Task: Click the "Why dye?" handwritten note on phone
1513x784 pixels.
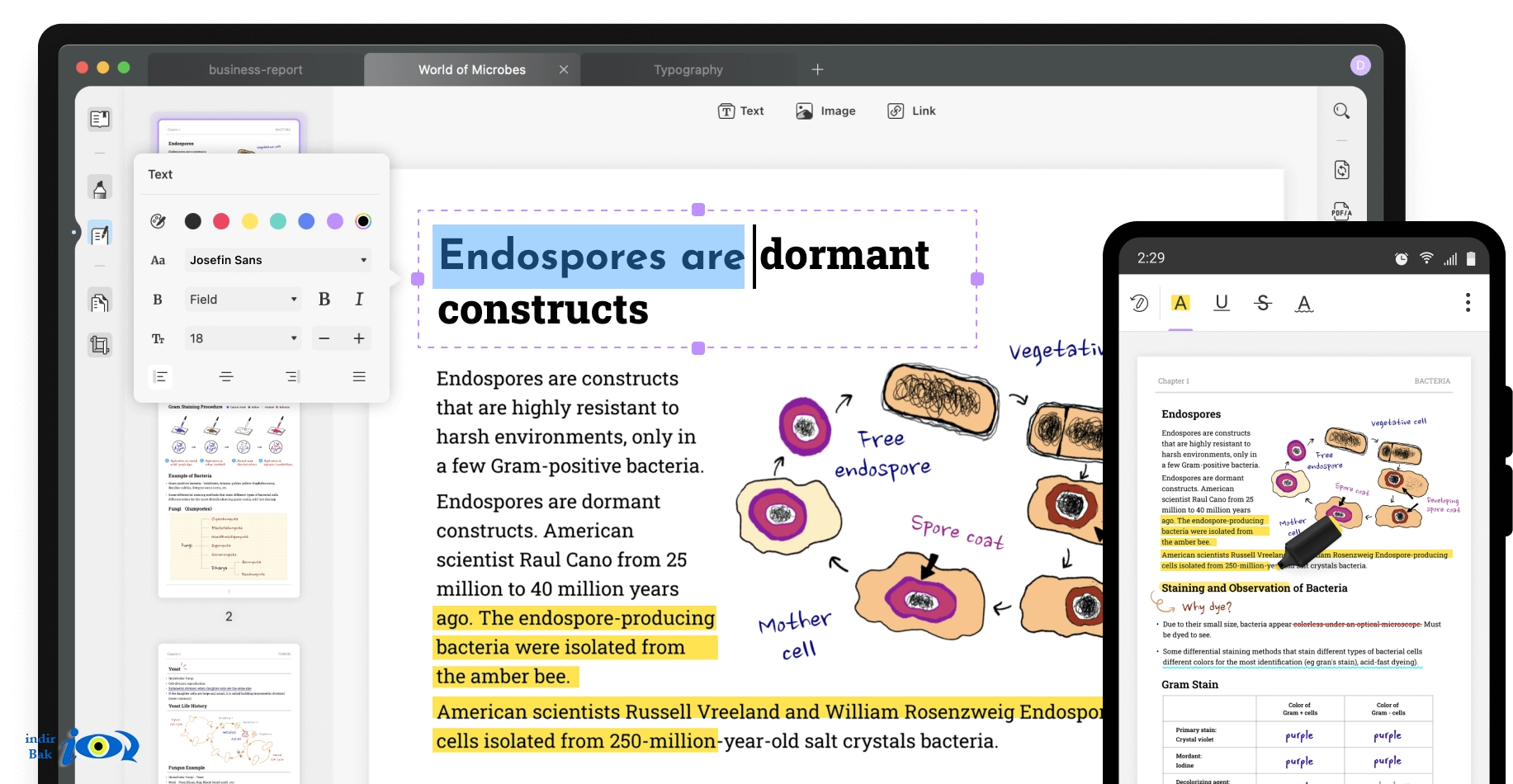Action: 1206,607
